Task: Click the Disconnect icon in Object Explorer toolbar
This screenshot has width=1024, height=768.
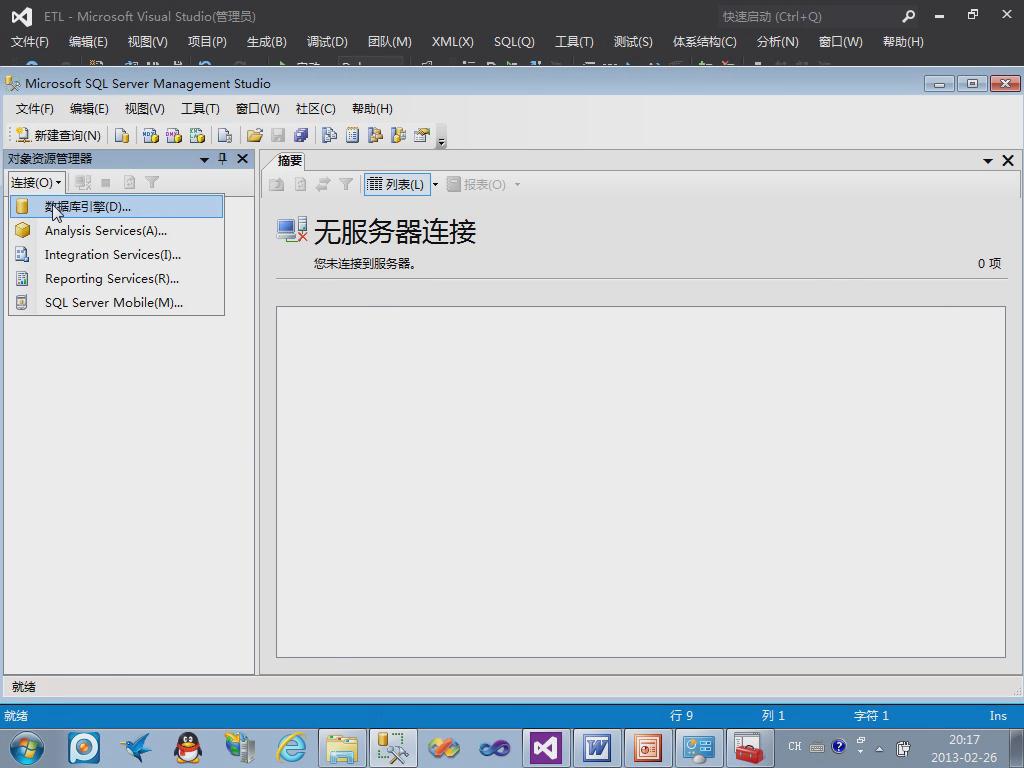Action: (x=83, y=182)
